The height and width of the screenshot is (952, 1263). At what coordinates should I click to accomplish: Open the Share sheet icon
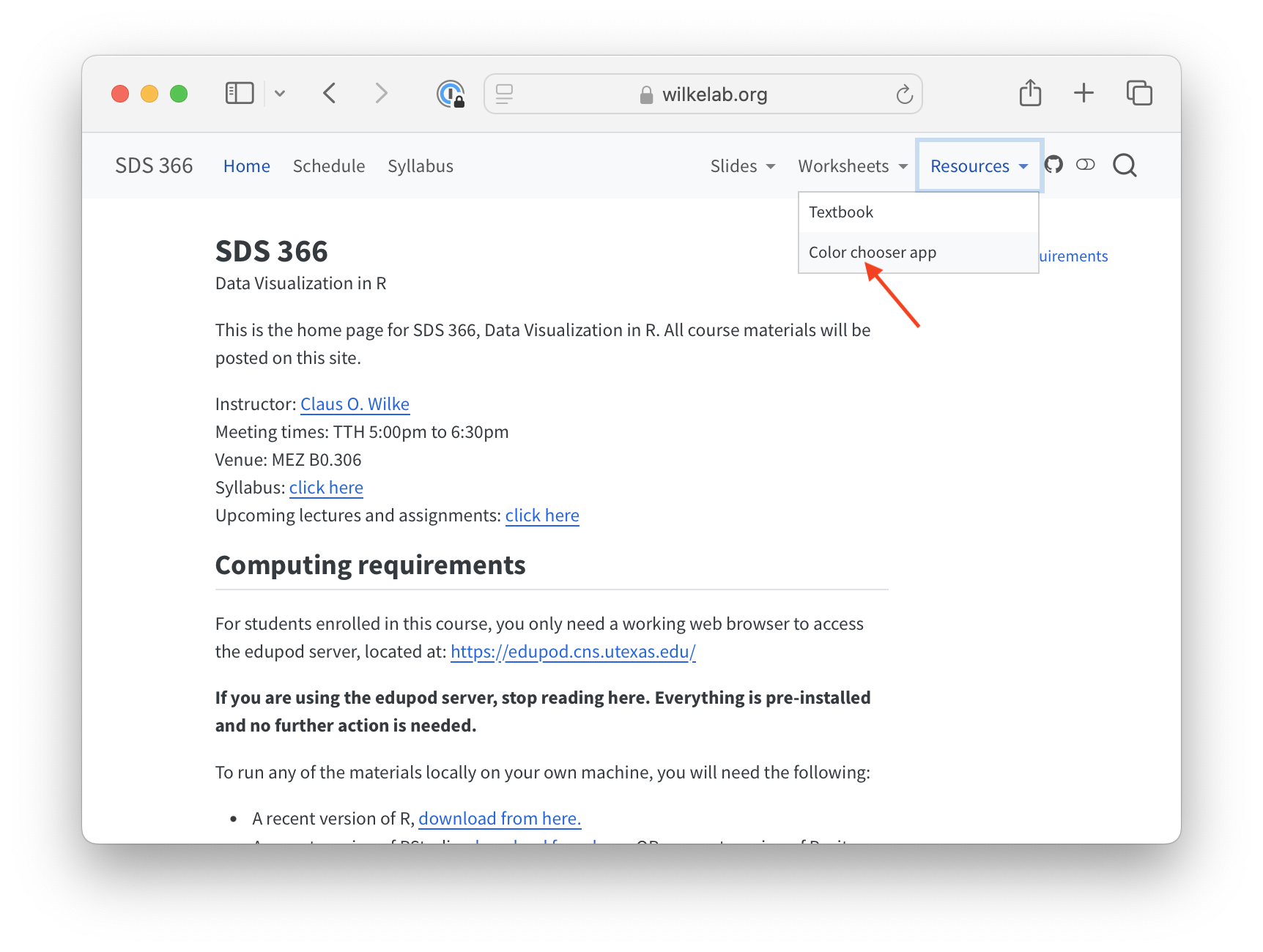click(1030, 93)
